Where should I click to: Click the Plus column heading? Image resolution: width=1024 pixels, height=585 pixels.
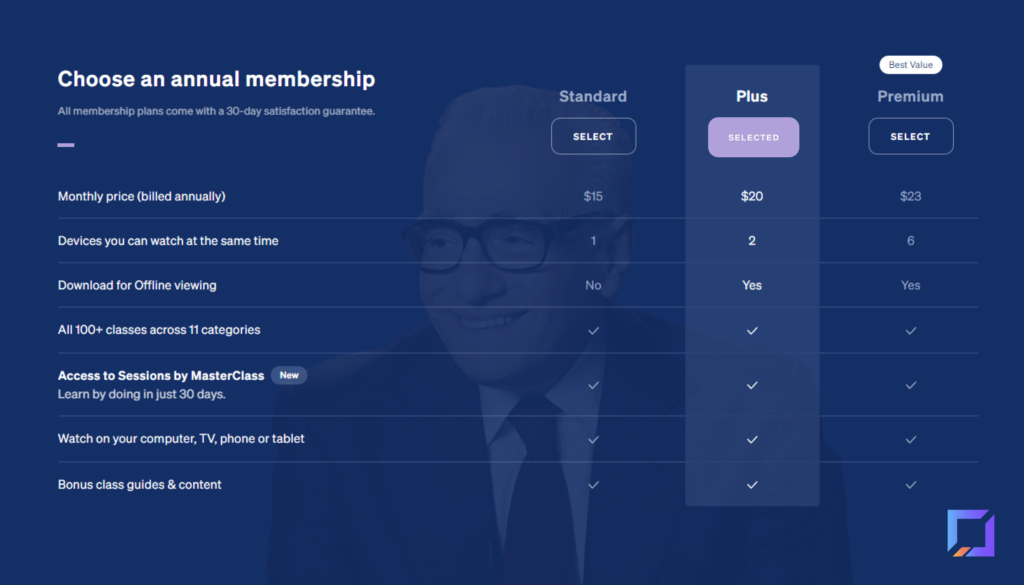pyautogui.click(x=752, y=97)
